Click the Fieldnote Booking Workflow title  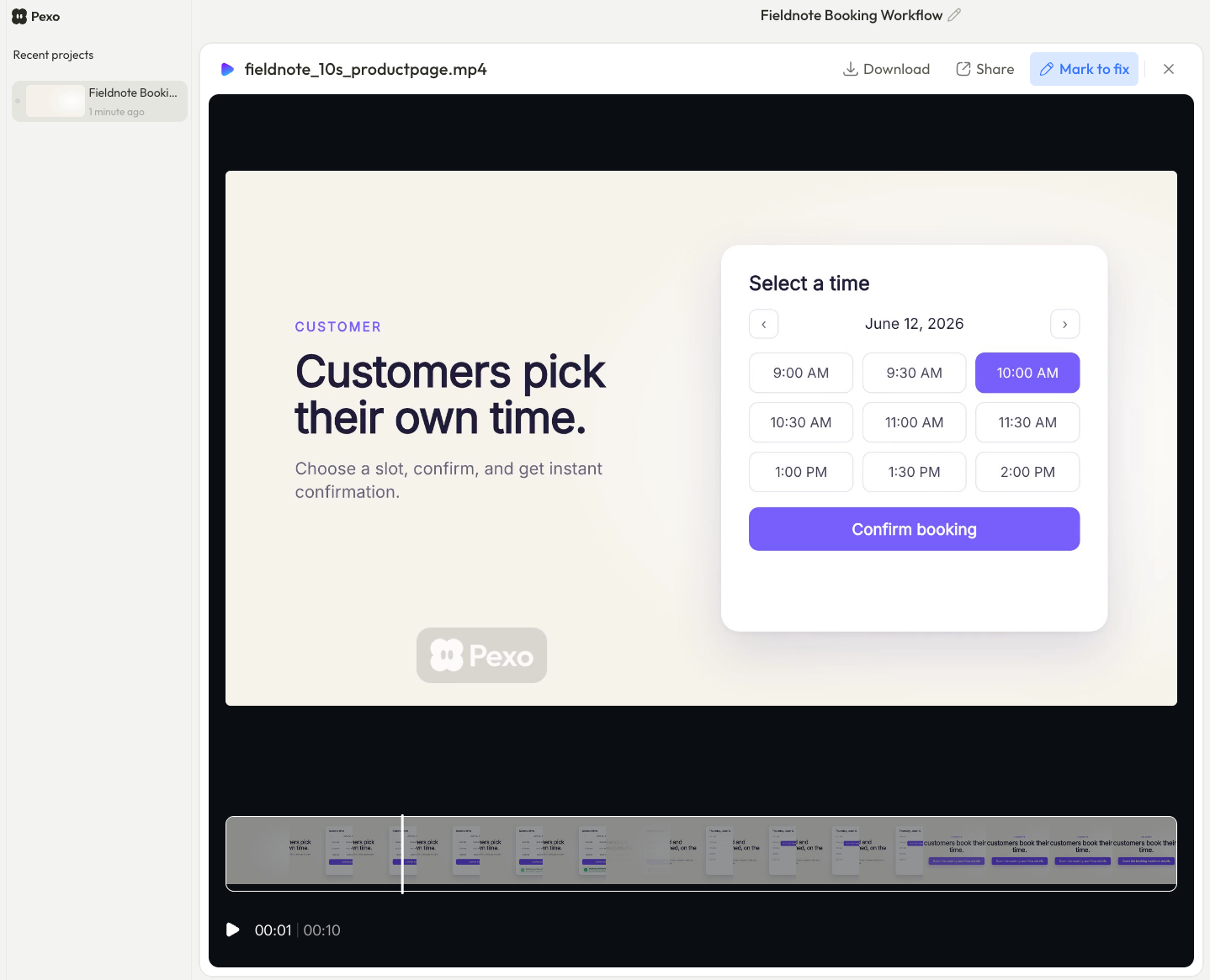pos(851,15)
